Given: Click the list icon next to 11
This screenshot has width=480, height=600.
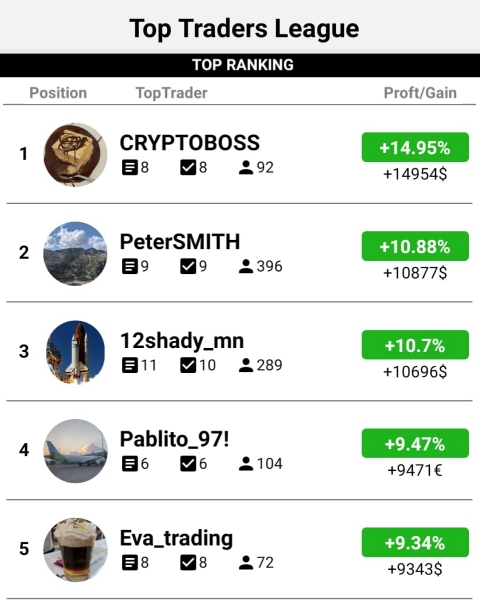Looking at the screenshot, I should point(130,365).
